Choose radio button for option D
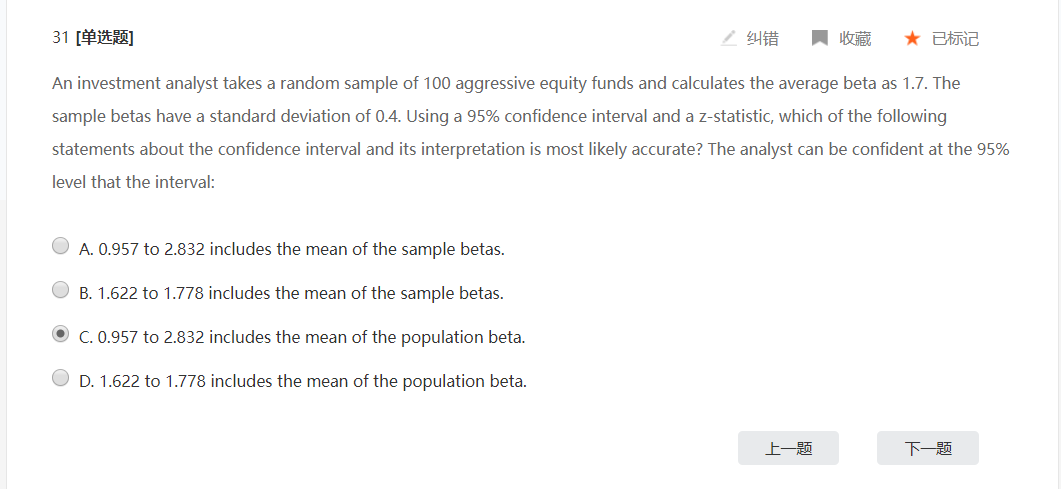The image size is (1061, 489). [x=61, y=378]
